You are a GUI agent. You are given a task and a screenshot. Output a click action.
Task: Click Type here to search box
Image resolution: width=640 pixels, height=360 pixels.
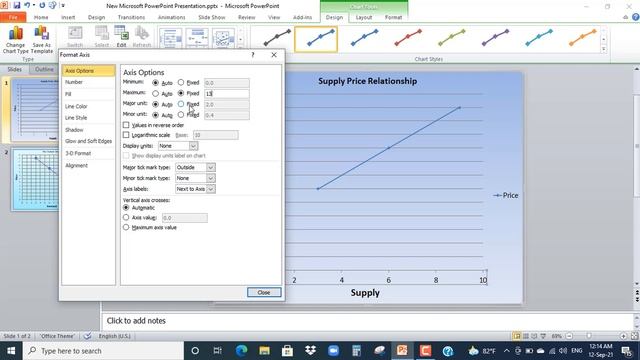tap(103, 351)
